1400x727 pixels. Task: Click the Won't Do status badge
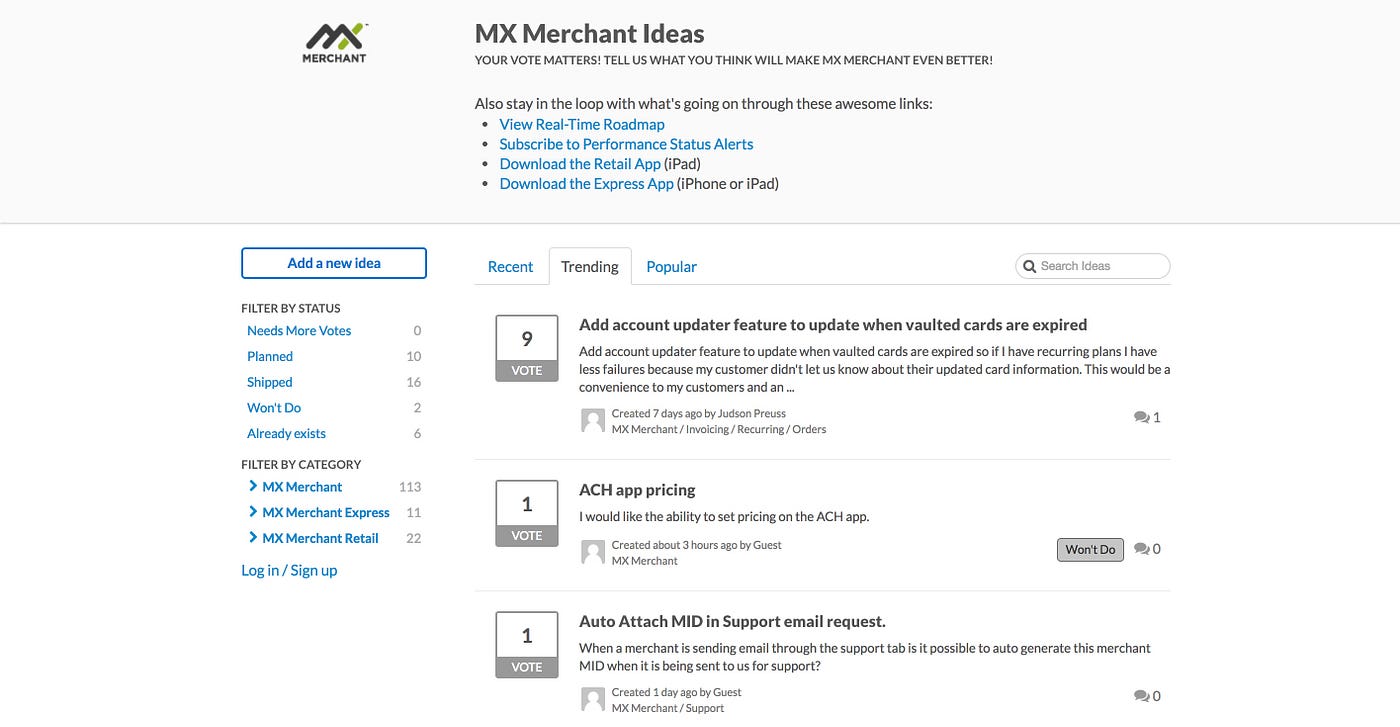coord(1090,549)
